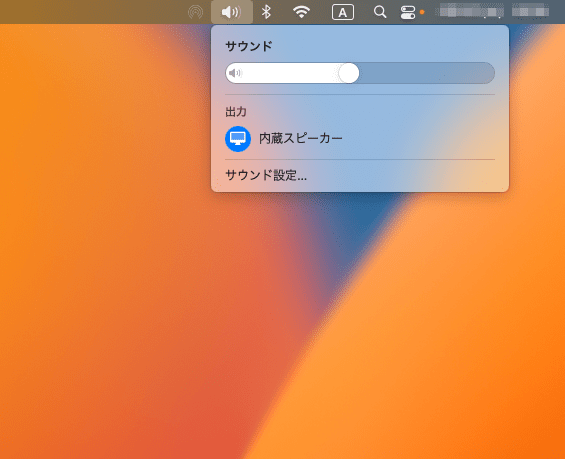Image resolution: width=565 pixels, height=459 pixels.
Task: Switch input source via the A icon
Action: [343, 12]
